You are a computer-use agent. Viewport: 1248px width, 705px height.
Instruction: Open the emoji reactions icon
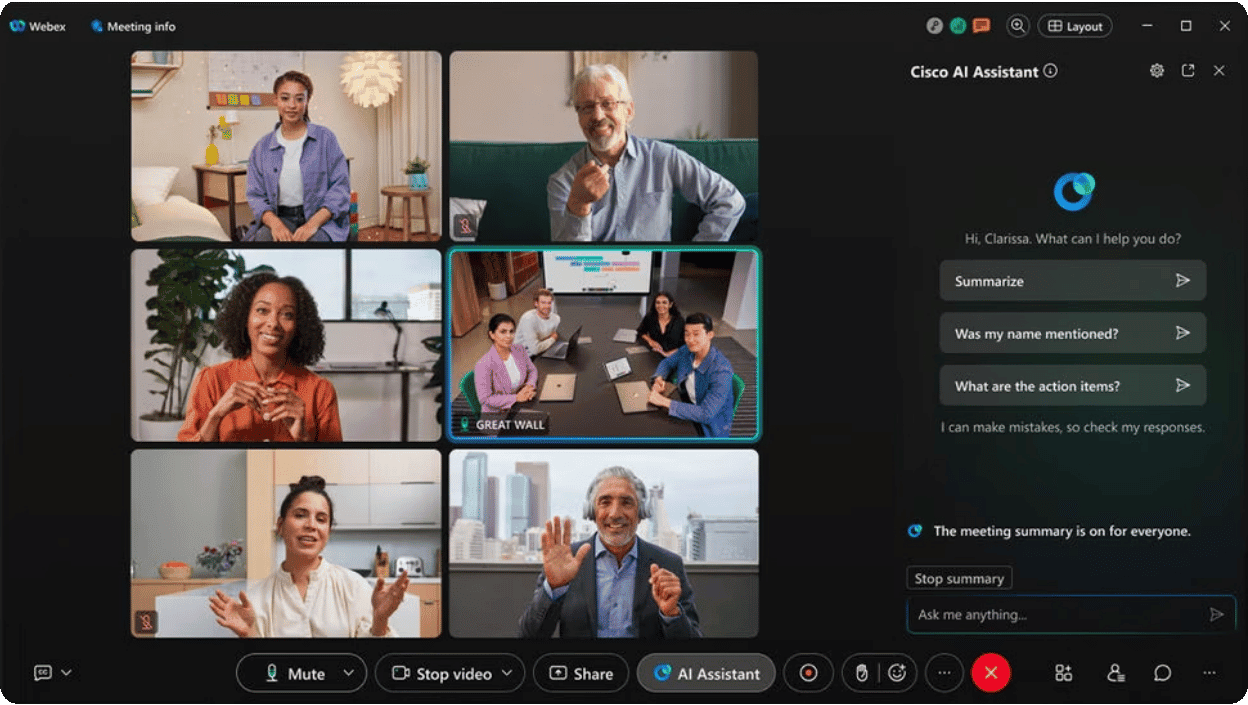(897, 673)
